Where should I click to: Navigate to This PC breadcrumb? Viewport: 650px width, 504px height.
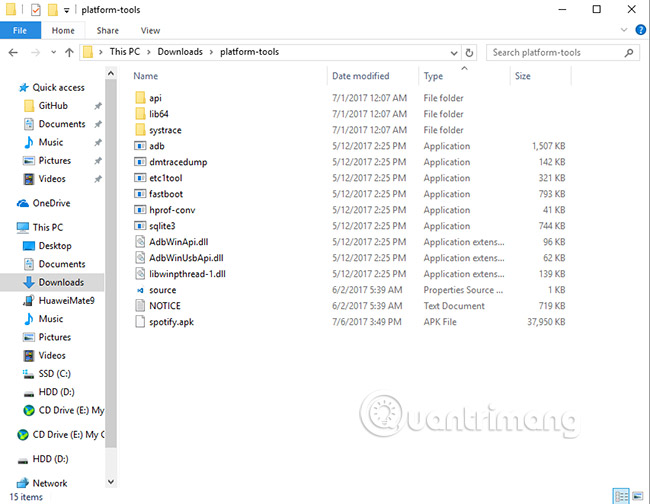point(124,52)
